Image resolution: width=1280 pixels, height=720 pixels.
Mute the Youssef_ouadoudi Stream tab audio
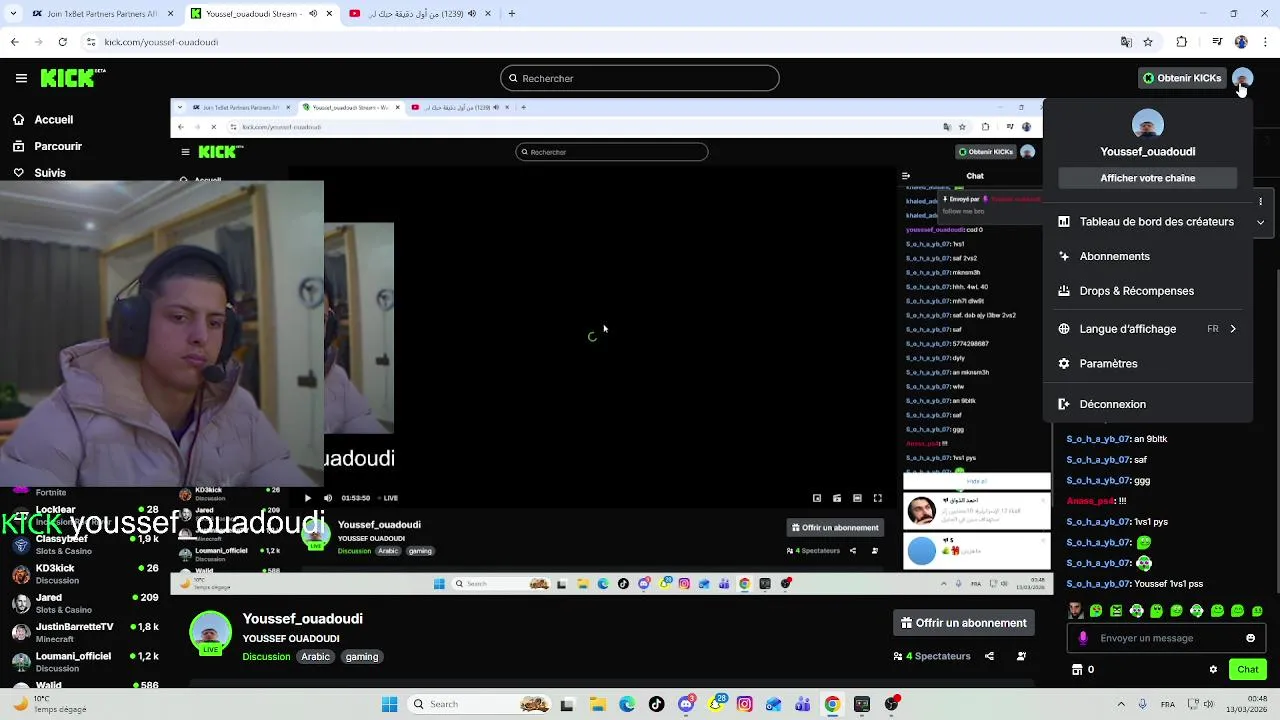[x=313, y=14]
